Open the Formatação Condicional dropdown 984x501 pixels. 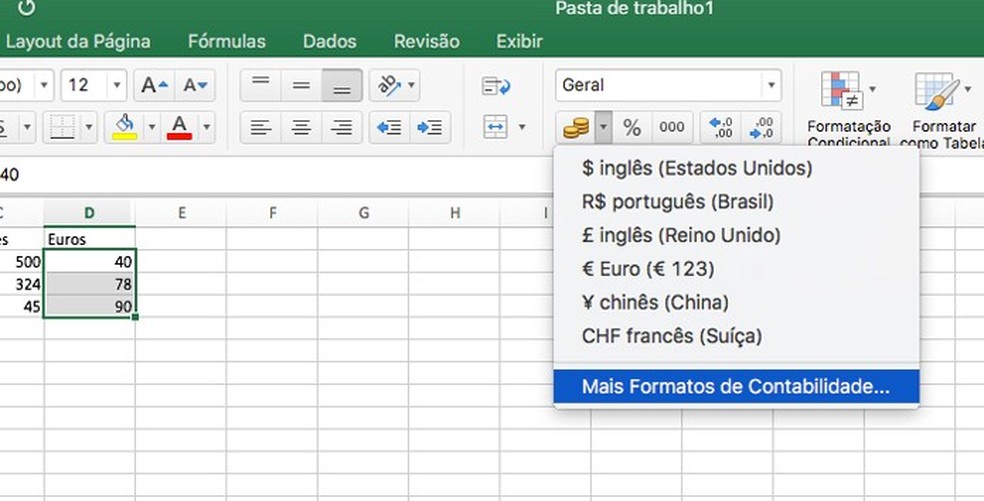point(873,89)
